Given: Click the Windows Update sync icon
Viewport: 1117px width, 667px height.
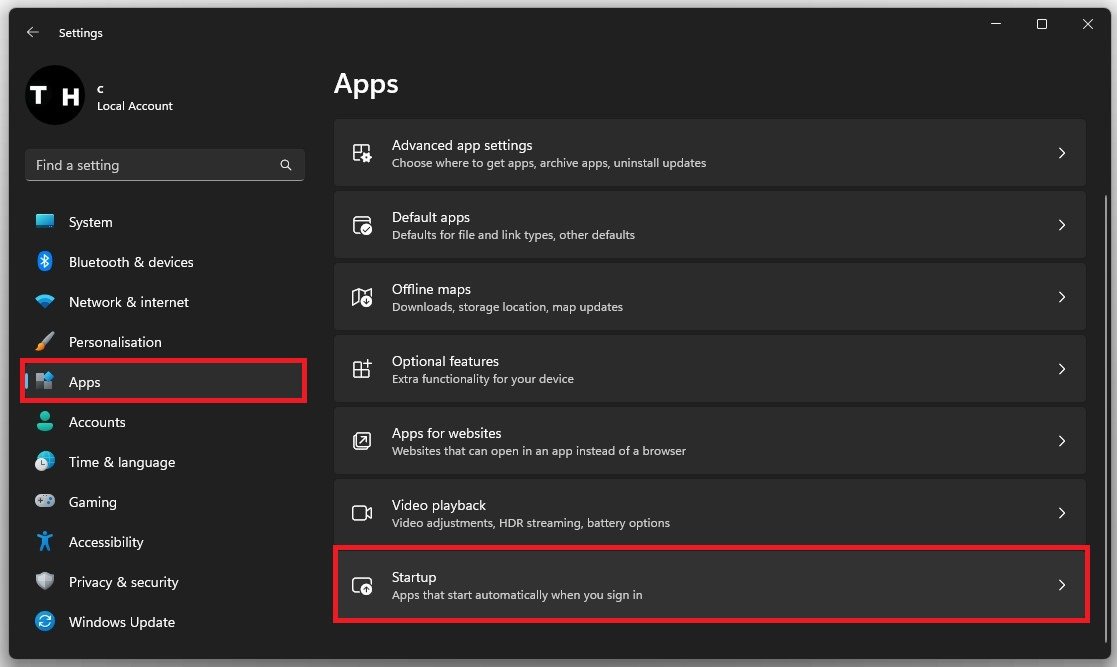Looking at the screenshot, I should pyautogui.click(x=45, y=622).
